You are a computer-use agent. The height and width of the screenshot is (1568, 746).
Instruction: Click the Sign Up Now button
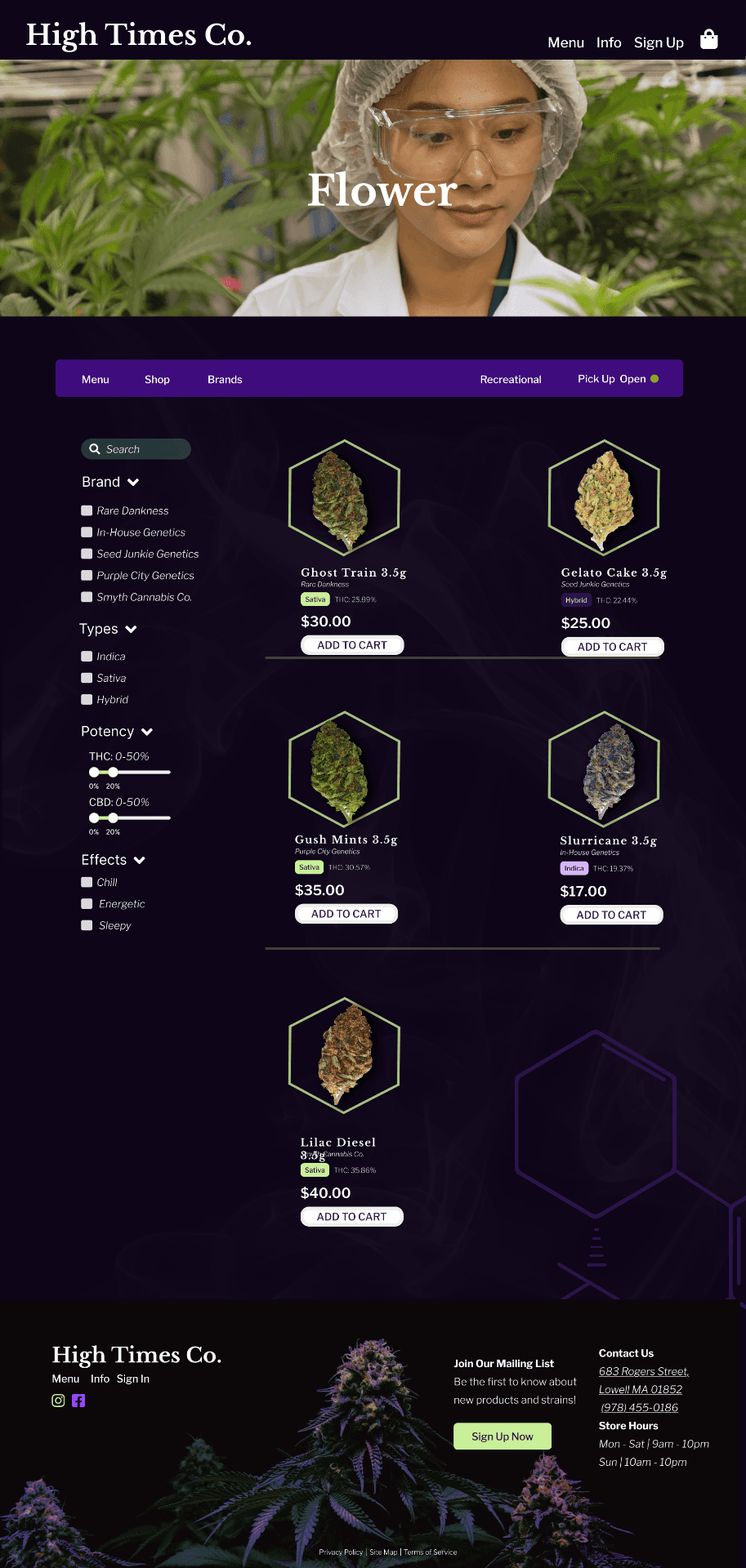(x=502, y=1436)
